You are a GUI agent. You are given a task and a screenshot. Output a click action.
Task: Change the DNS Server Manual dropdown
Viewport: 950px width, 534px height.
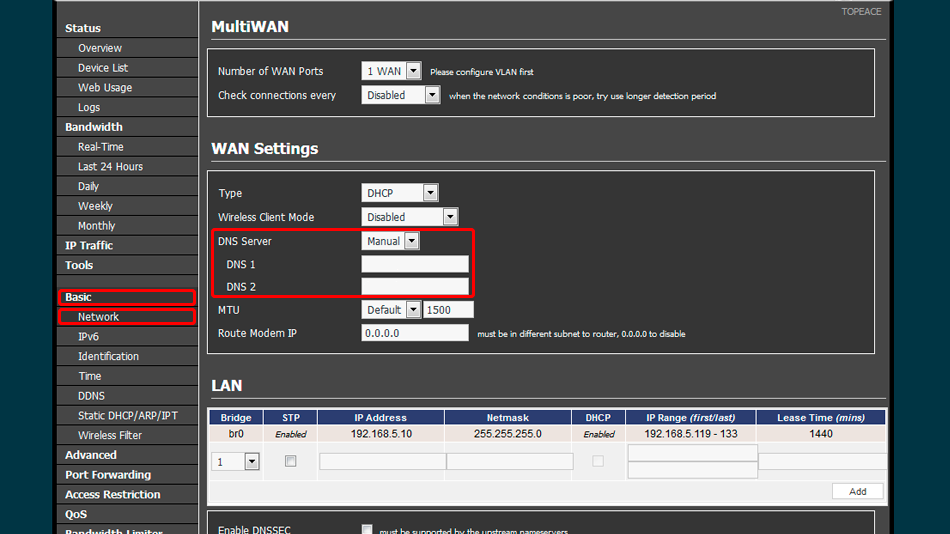(390, 241)
